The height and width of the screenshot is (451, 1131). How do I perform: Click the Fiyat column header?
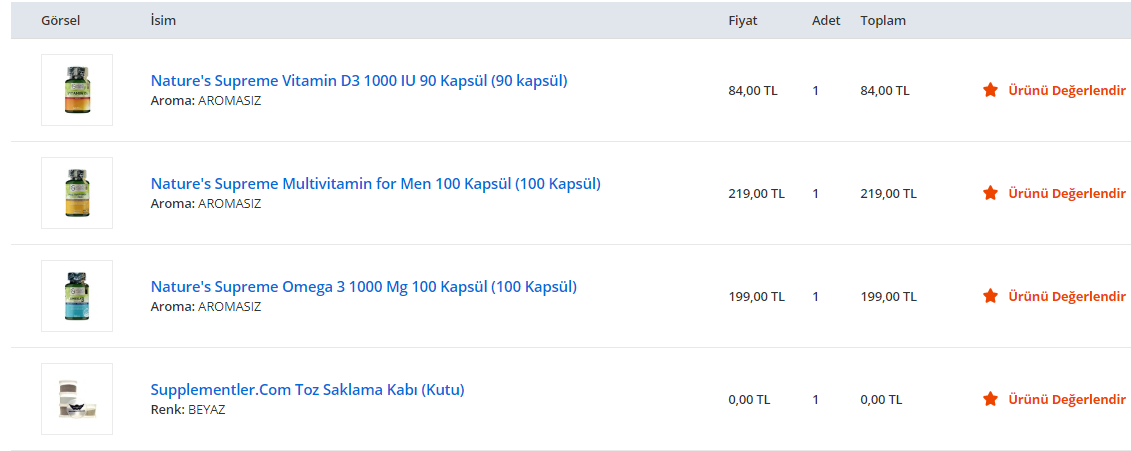[742, 20]
